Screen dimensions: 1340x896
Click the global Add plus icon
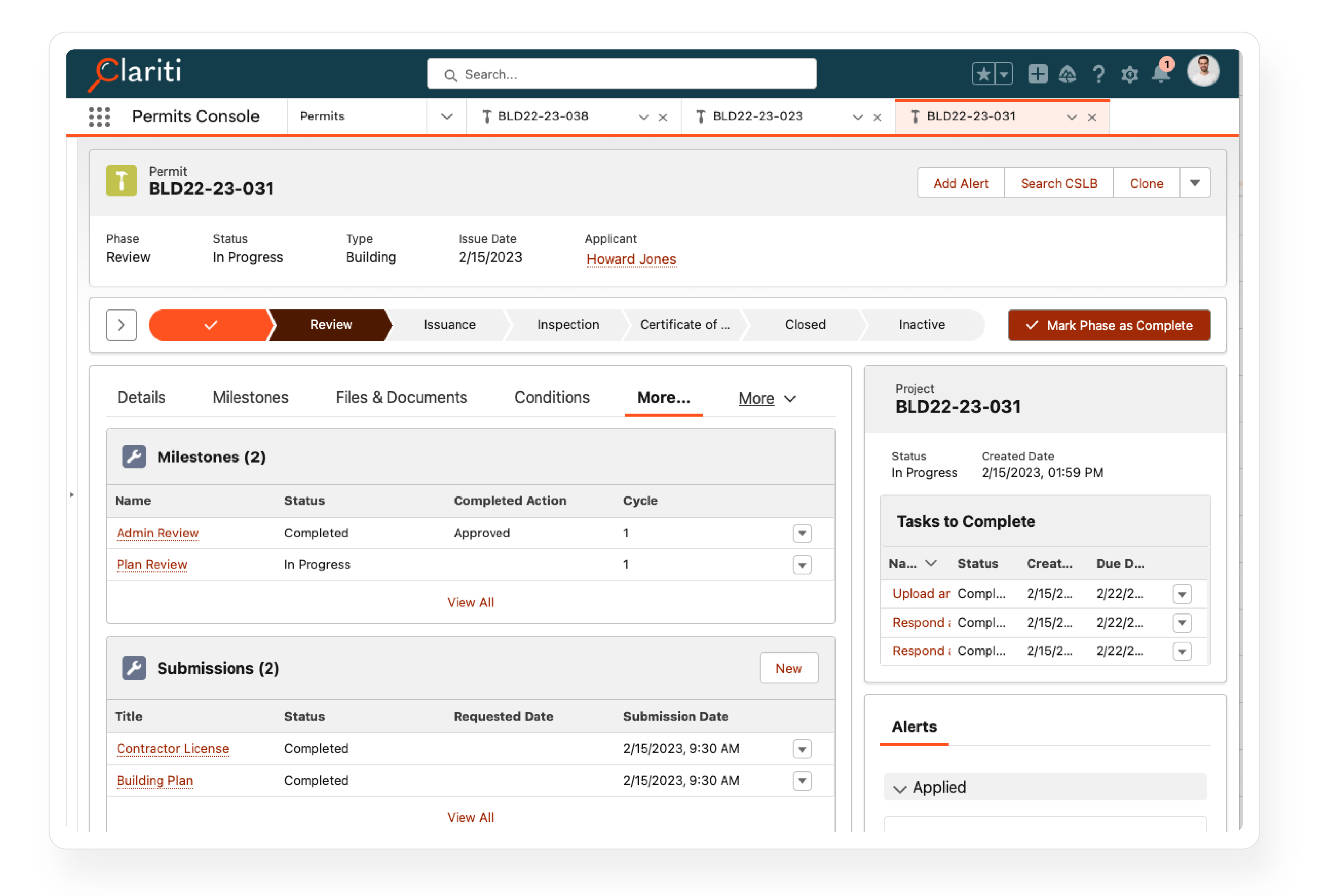pos(1038,74)
